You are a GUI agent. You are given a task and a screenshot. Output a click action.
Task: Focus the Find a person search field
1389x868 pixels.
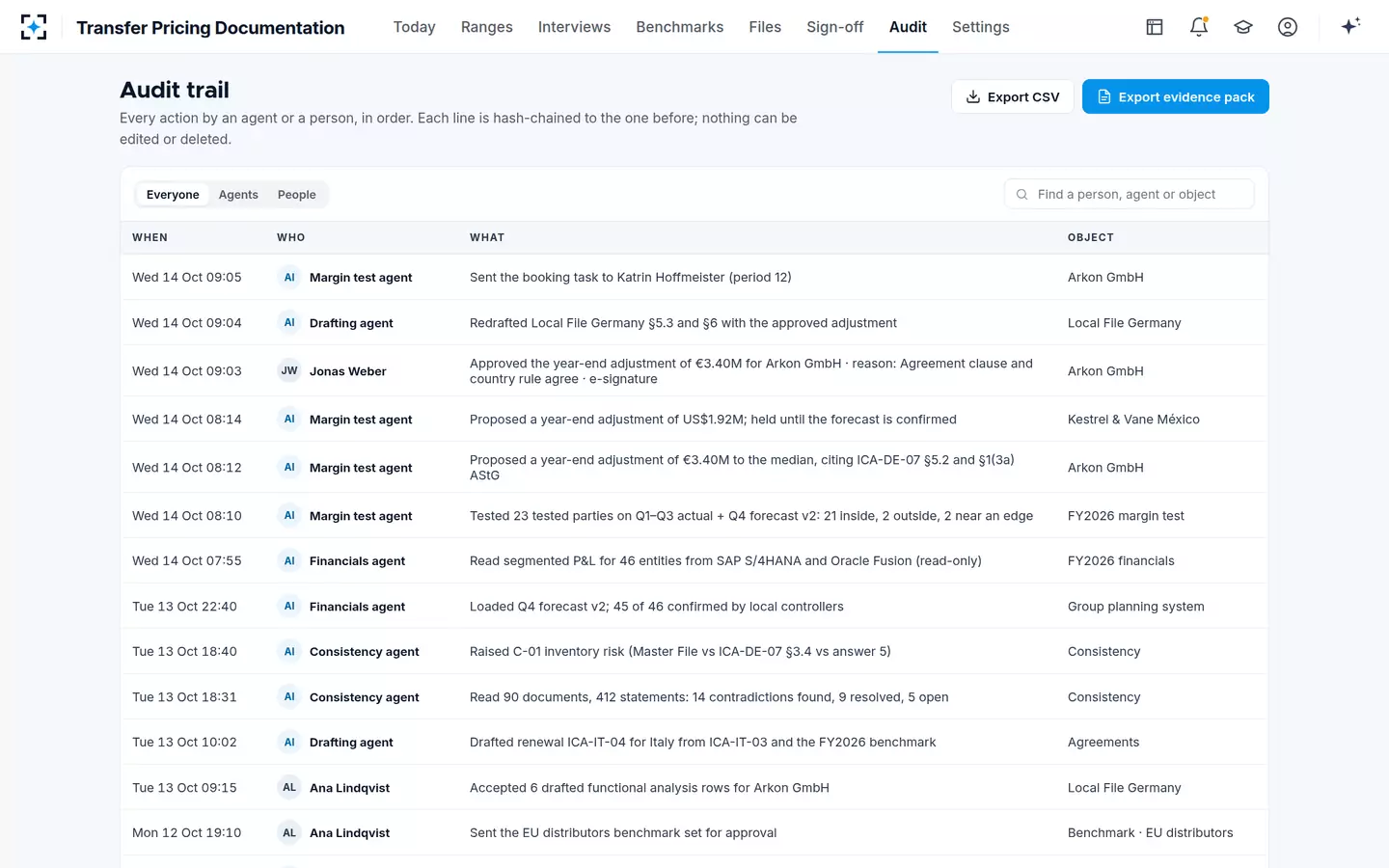1130,194
